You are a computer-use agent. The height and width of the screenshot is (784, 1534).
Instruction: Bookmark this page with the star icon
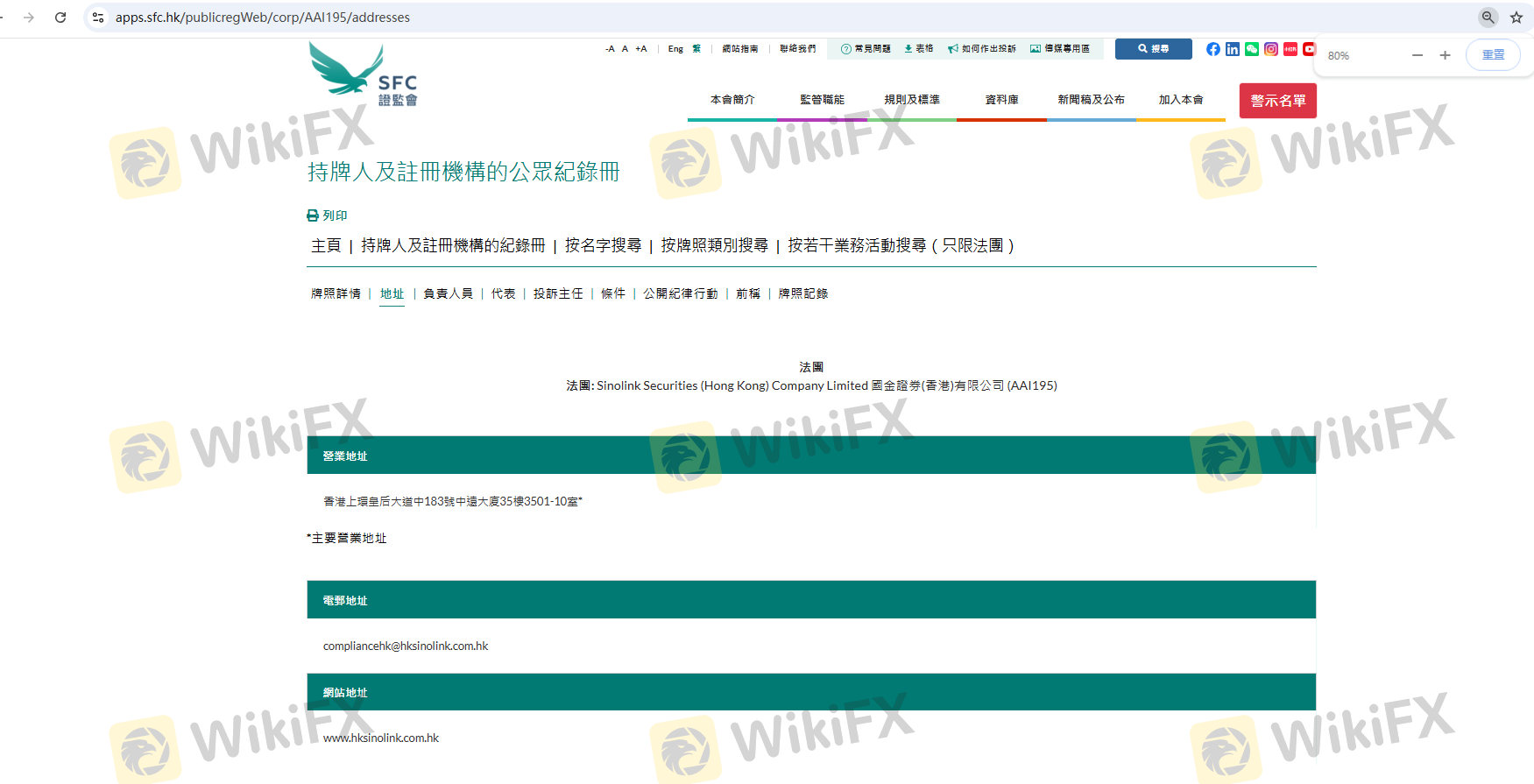[x=1516, y=18]
